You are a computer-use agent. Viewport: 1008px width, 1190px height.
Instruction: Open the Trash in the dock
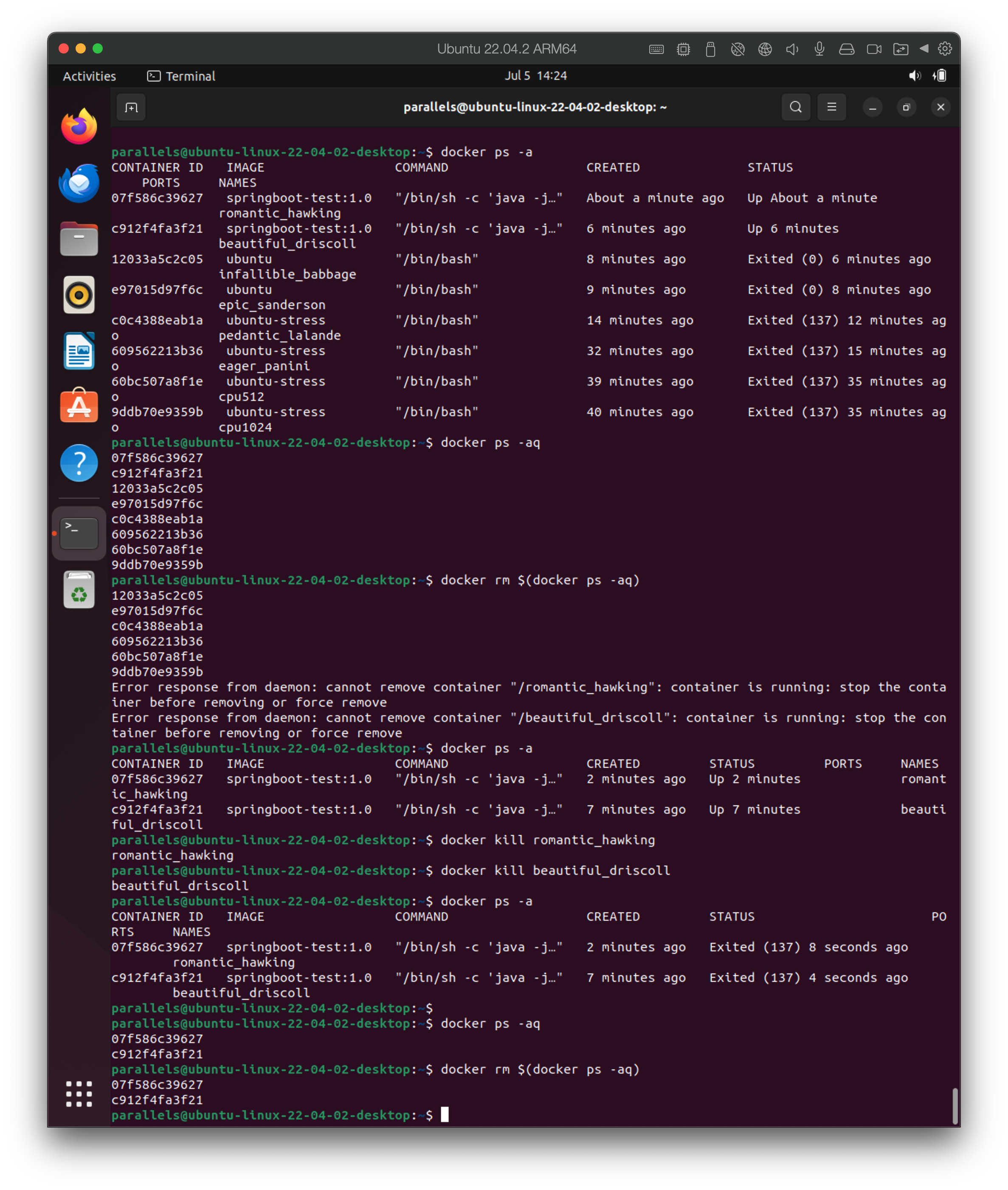[x=79, y=590]
